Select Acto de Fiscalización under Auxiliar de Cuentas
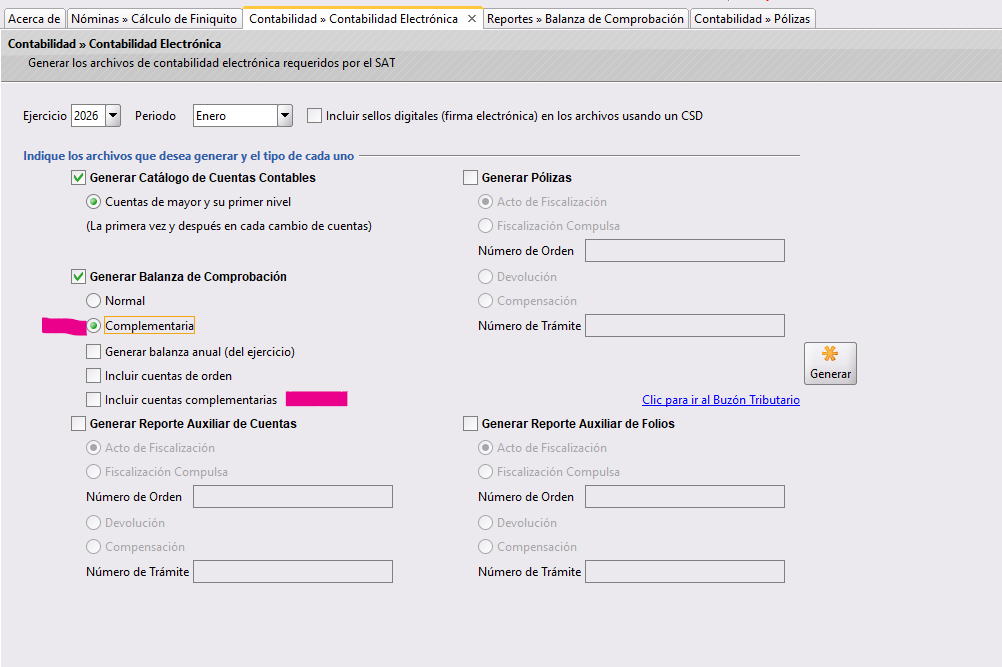Viewport: 1002px width, 667px height. coord(93,448)
